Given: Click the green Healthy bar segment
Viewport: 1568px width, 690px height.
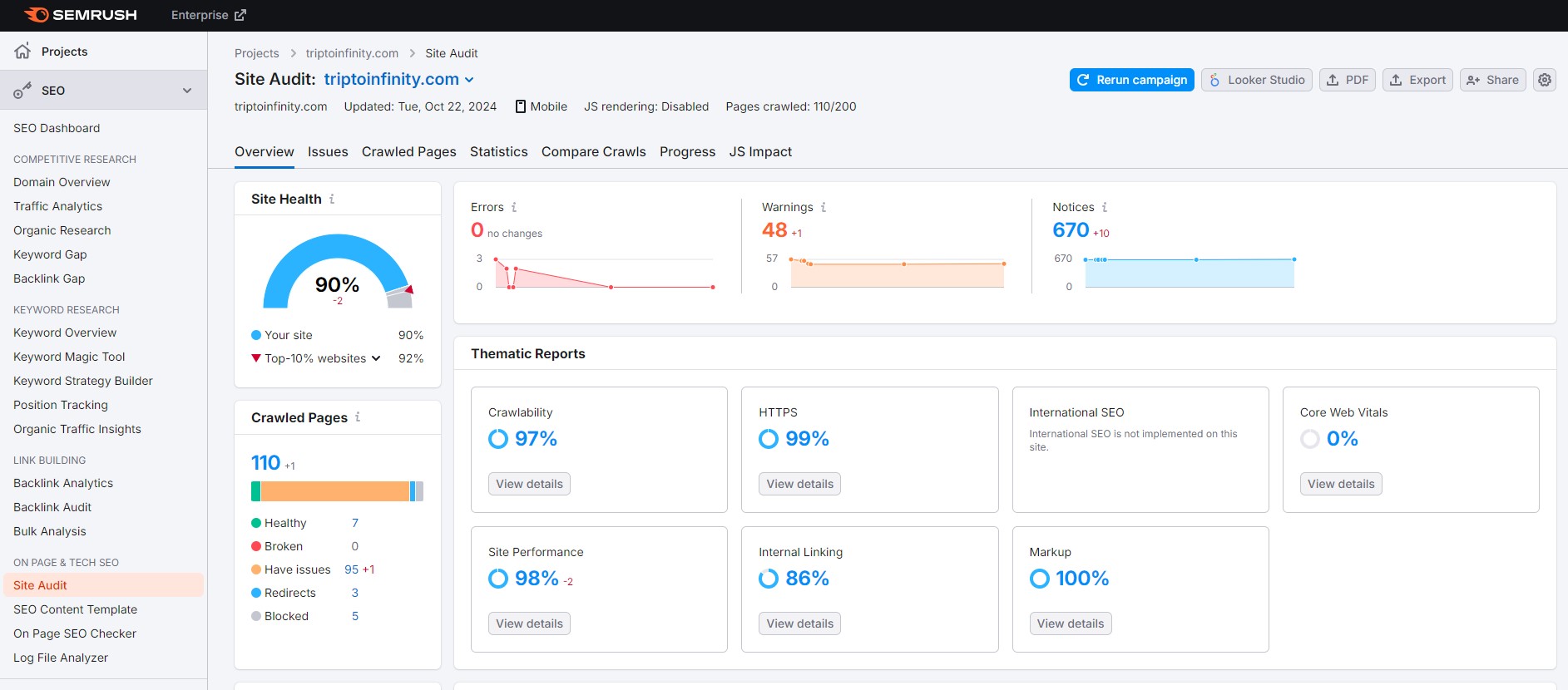Looking at the screenshot, I should point(255,491).
